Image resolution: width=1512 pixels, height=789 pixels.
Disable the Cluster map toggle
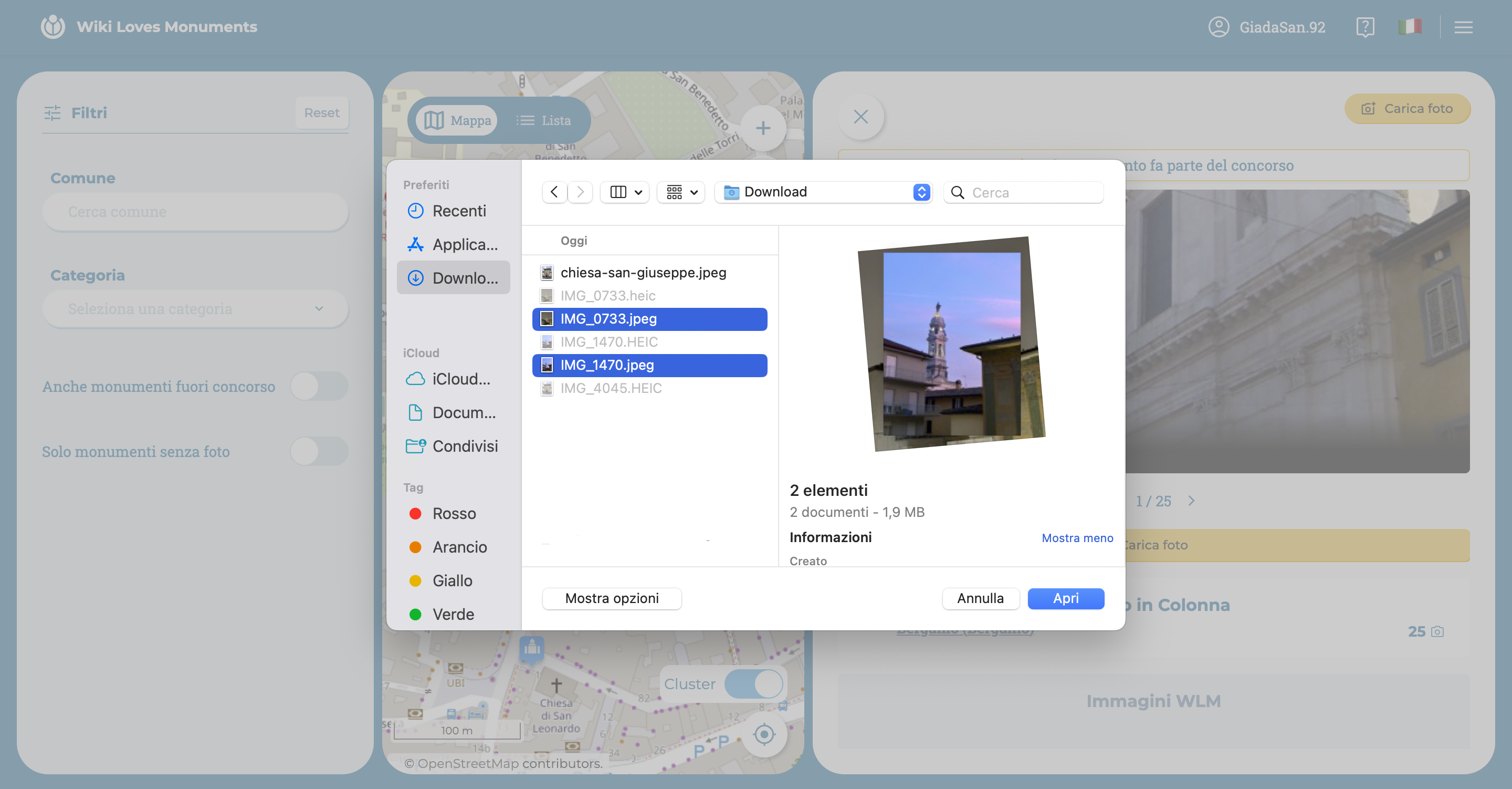click(754, 684)
